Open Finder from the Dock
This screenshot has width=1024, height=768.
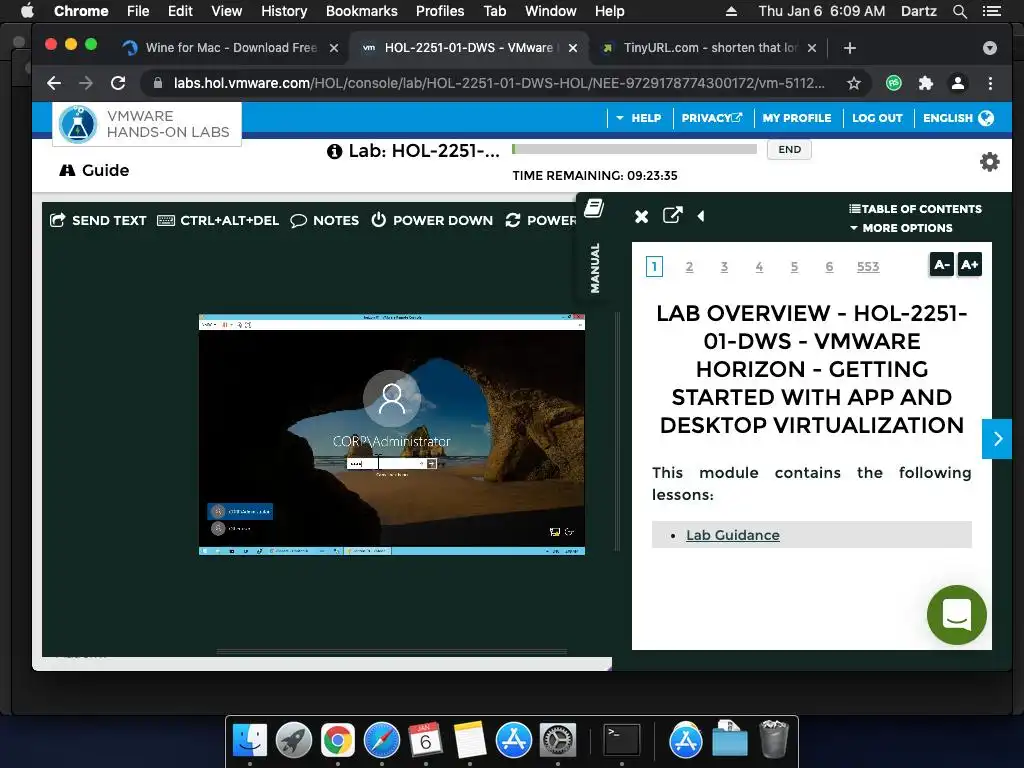pyautogui.click(x=250, y=741)
